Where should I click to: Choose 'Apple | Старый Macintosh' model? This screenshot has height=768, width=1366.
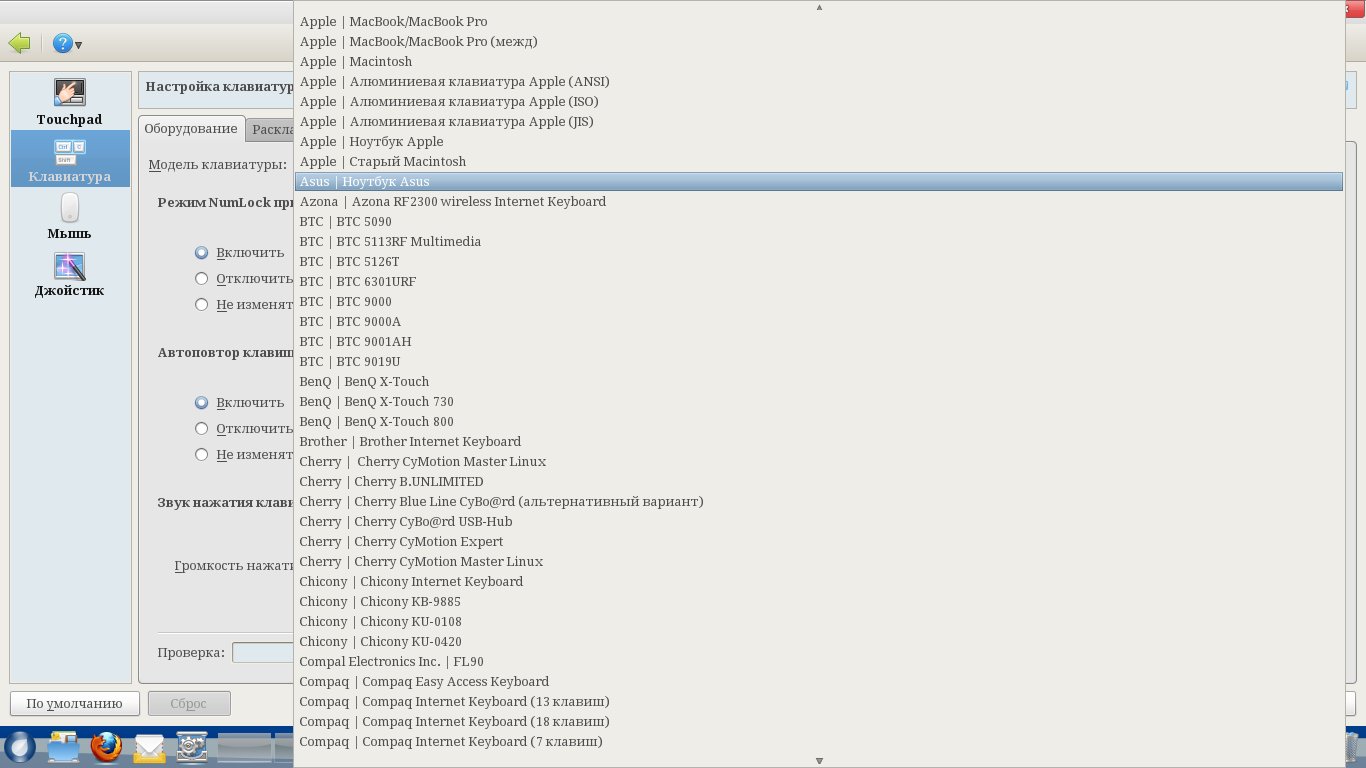pos(819,162)
